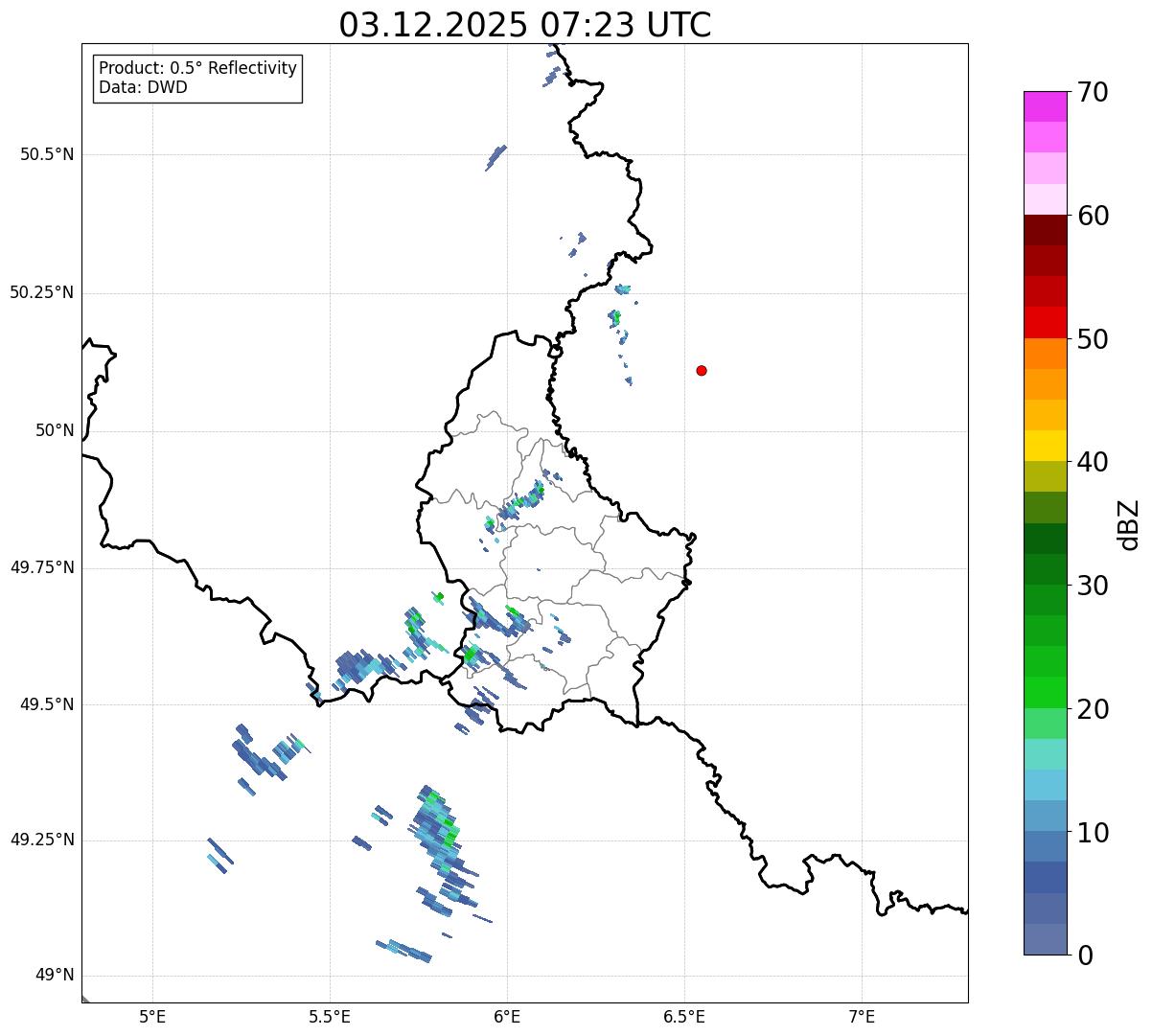The width and height of the screenshot is (1152, 1036).
Task: Pick the dark maroon swatch just below 60
Action: coord(1045,230)
